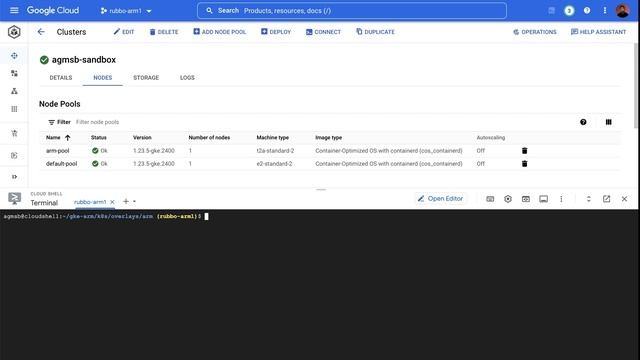Open the top bar three-dot settings menu
The width and height of the screenshot is (640, 360).
point(605,11)
